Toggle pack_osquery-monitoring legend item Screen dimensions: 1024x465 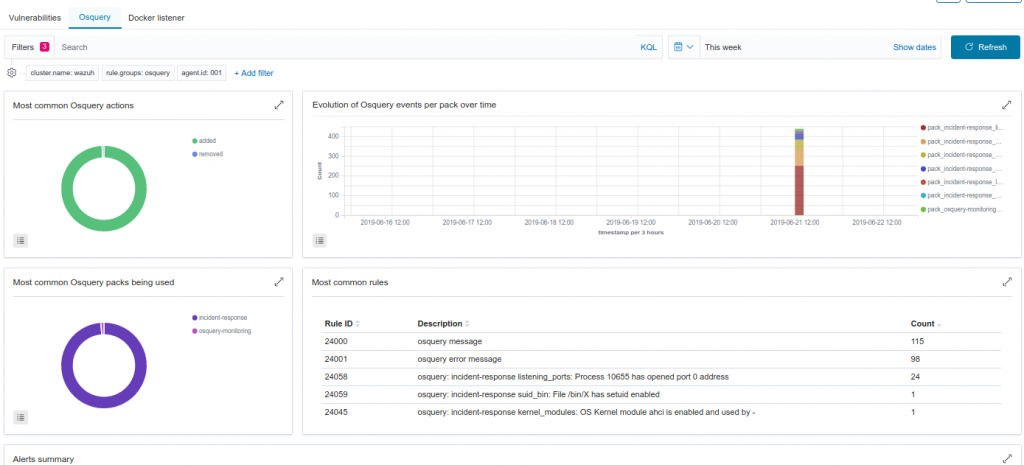[x=961, y=209]
